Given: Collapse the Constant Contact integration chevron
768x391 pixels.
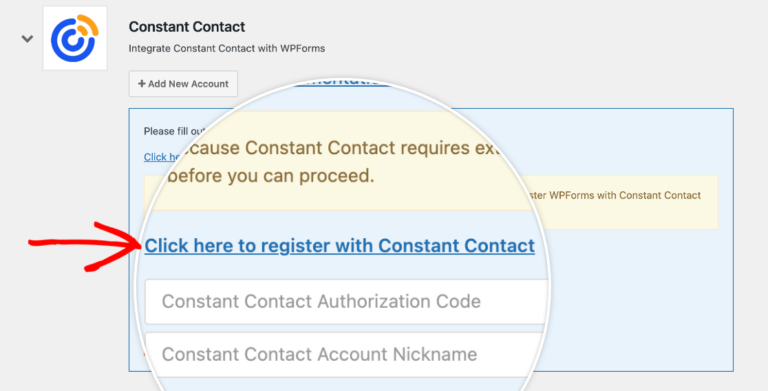Looking at the screenshot, I should pyautogui.click(x=27, y=38).
